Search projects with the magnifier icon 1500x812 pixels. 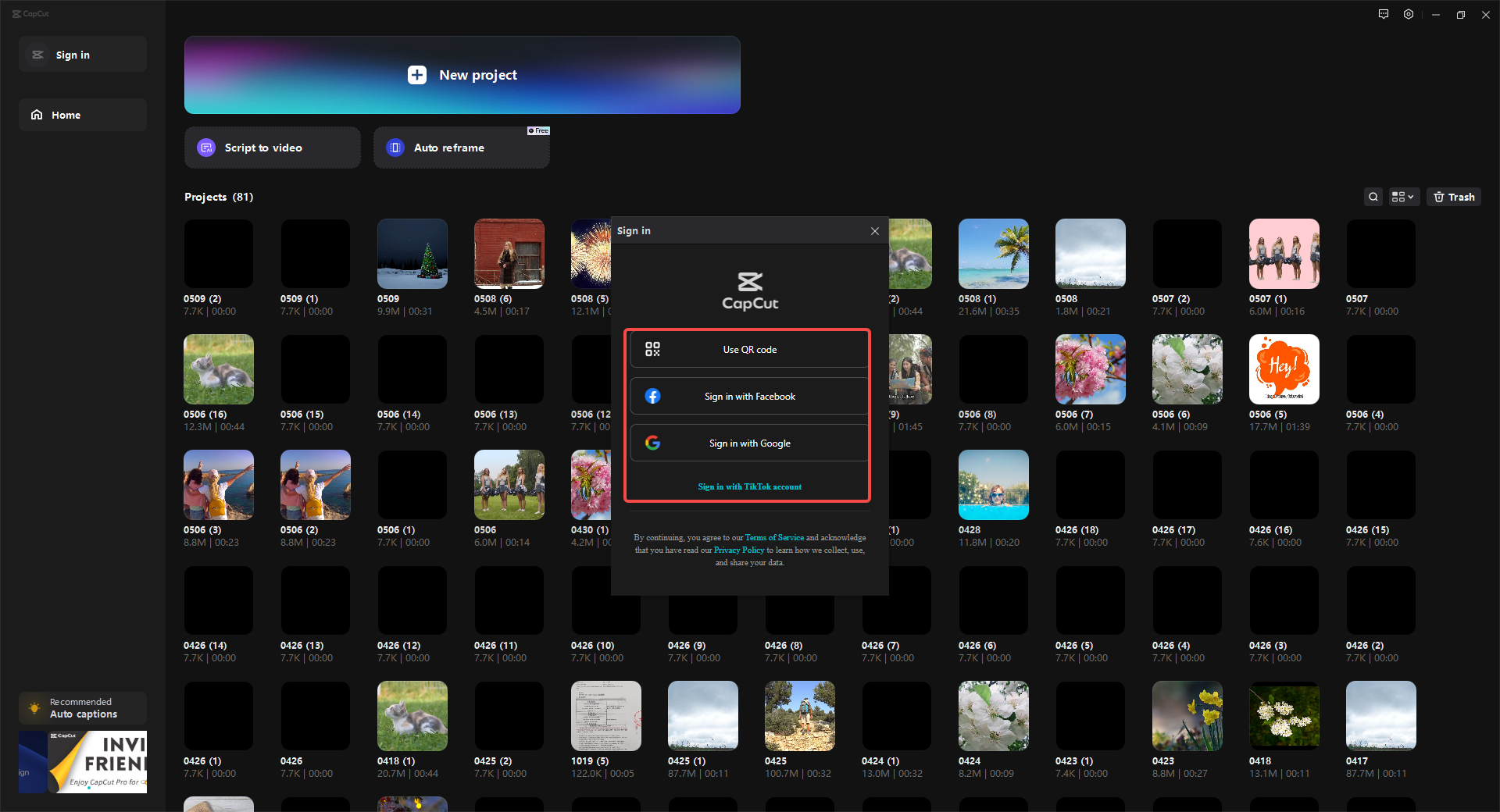pos(1373,197)
